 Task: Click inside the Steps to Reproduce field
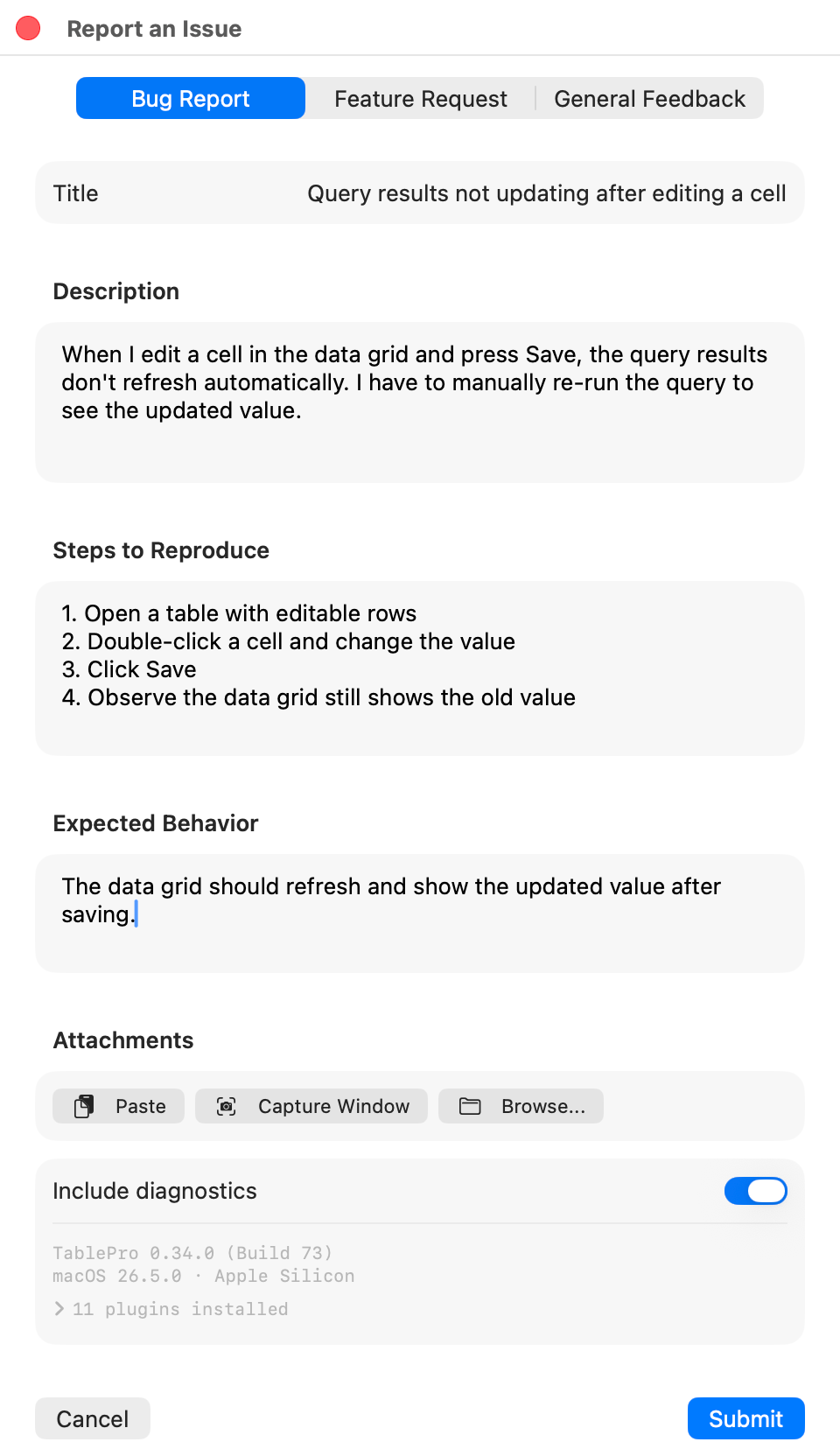click(x=420, y=668)
